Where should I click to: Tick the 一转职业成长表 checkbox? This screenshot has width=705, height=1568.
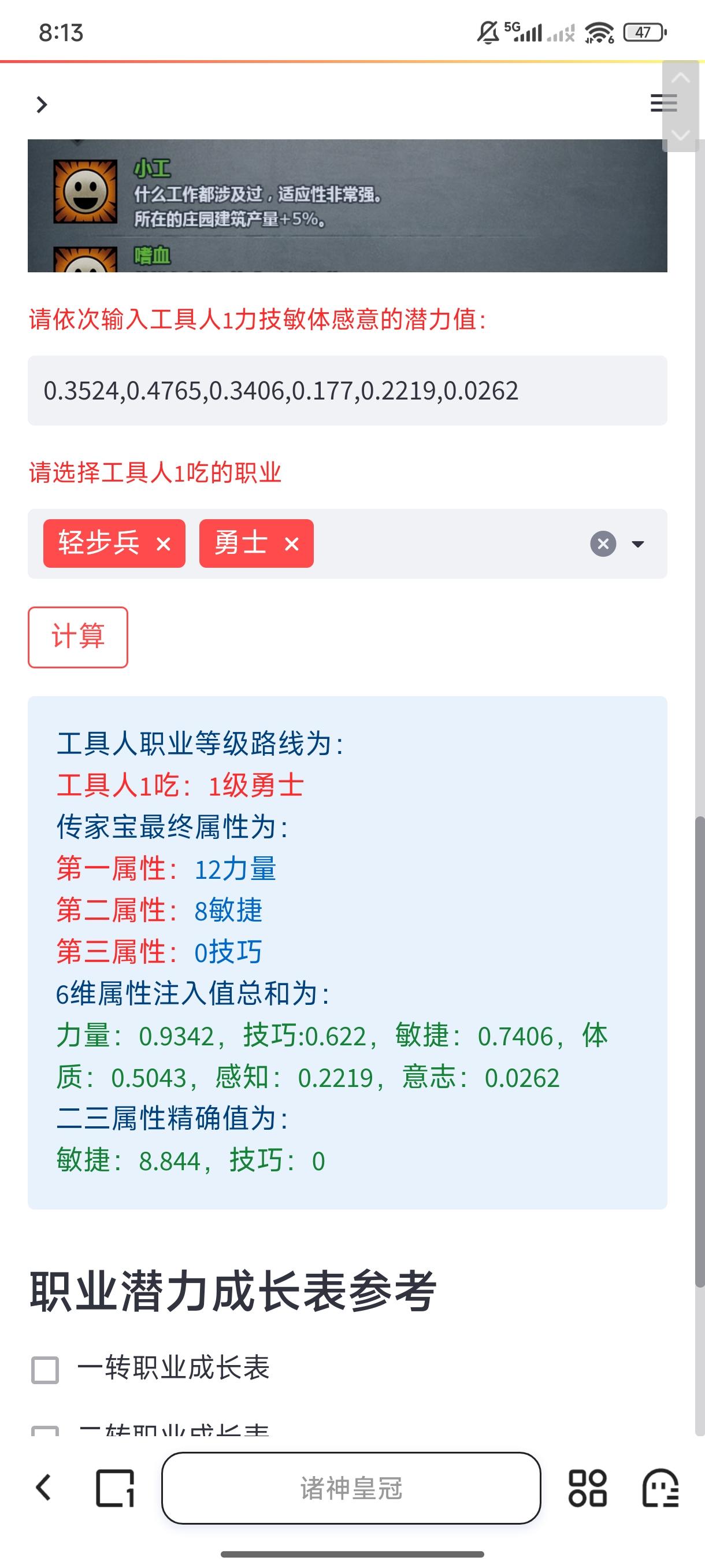(x=45, y=1370)
